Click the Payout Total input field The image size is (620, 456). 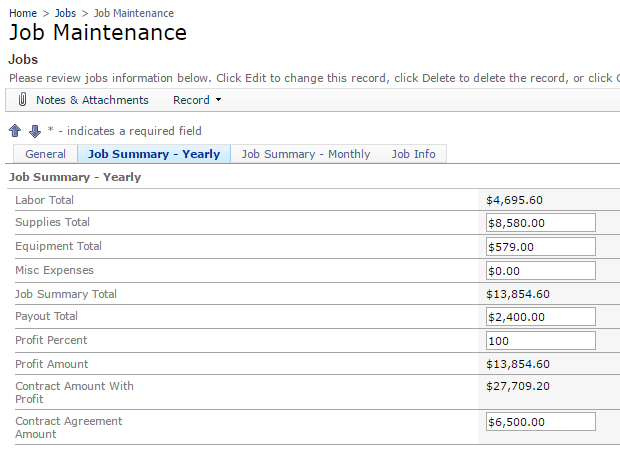pos(540,317)
